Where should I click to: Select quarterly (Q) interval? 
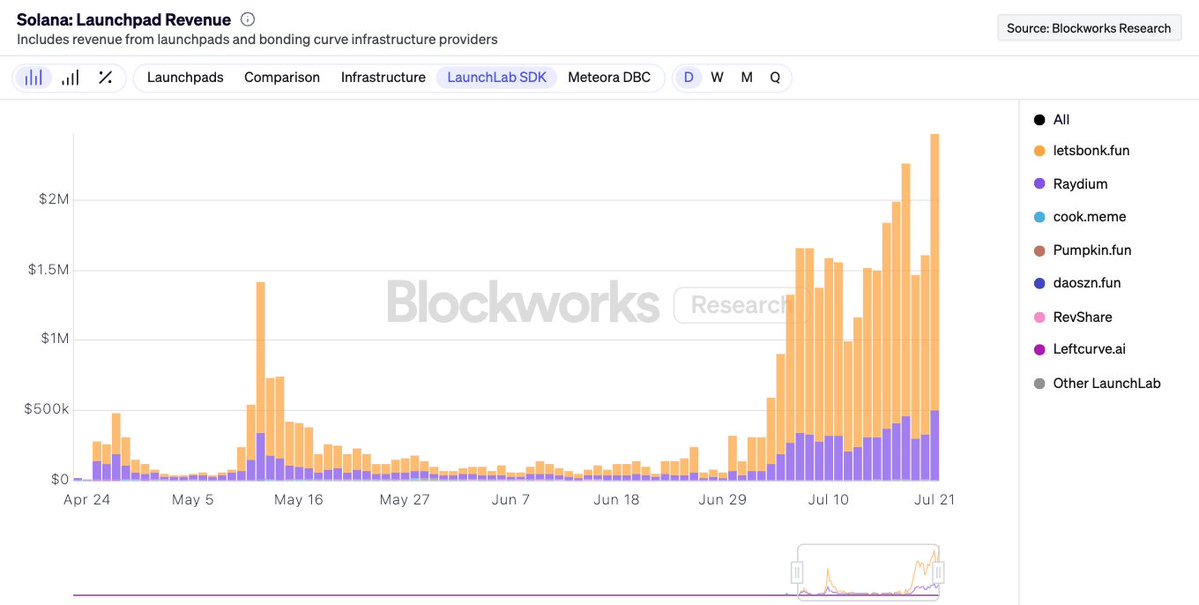pos(775,77)
